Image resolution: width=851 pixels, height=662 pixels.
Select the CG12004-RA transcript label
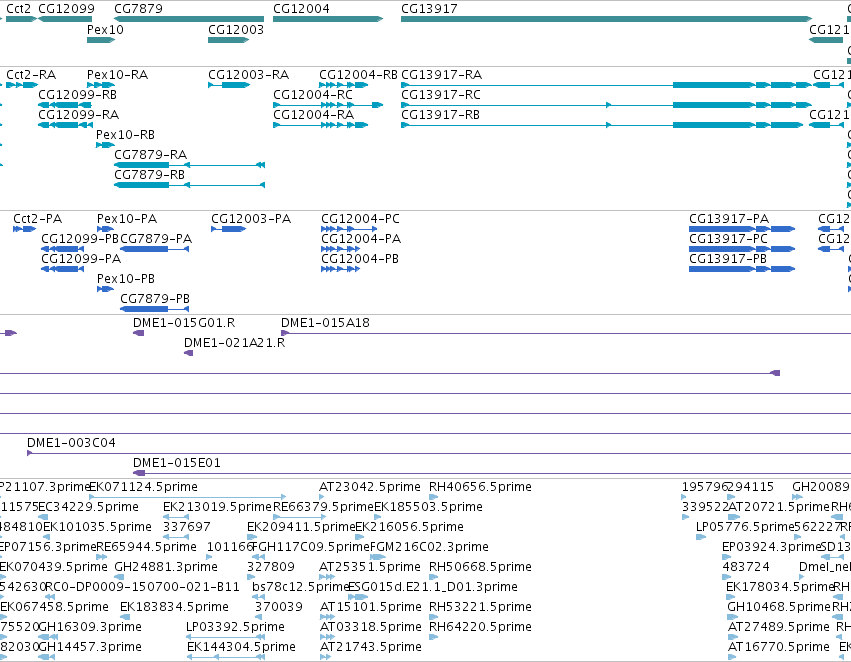[x=313, y=114]
